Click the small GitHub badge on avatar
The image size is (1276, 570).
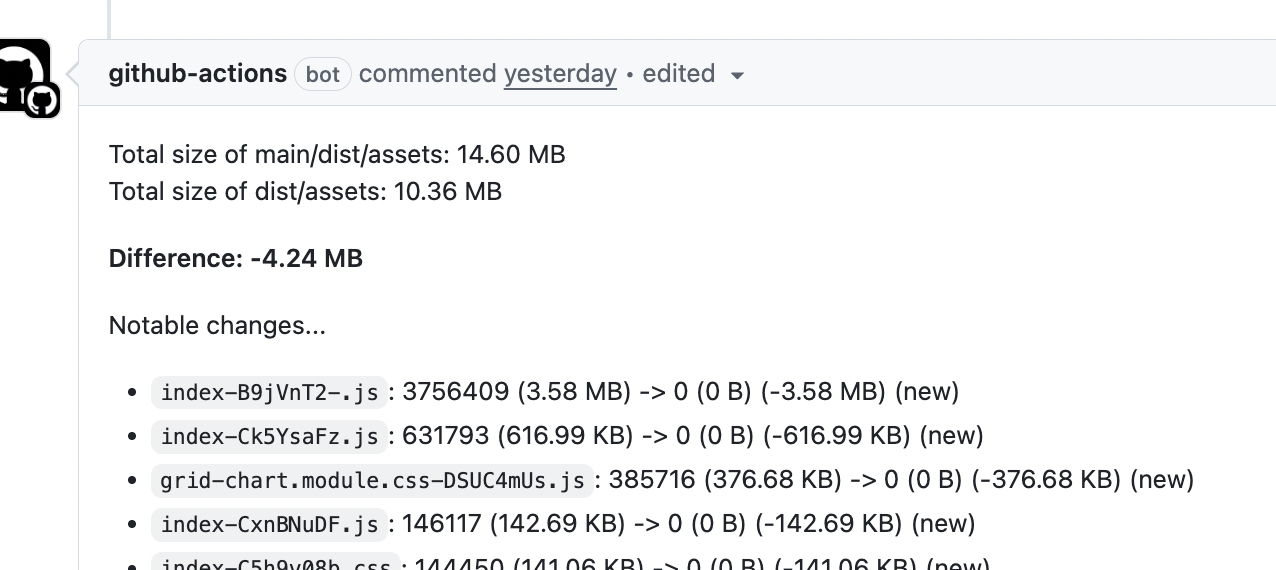[41, 100]
